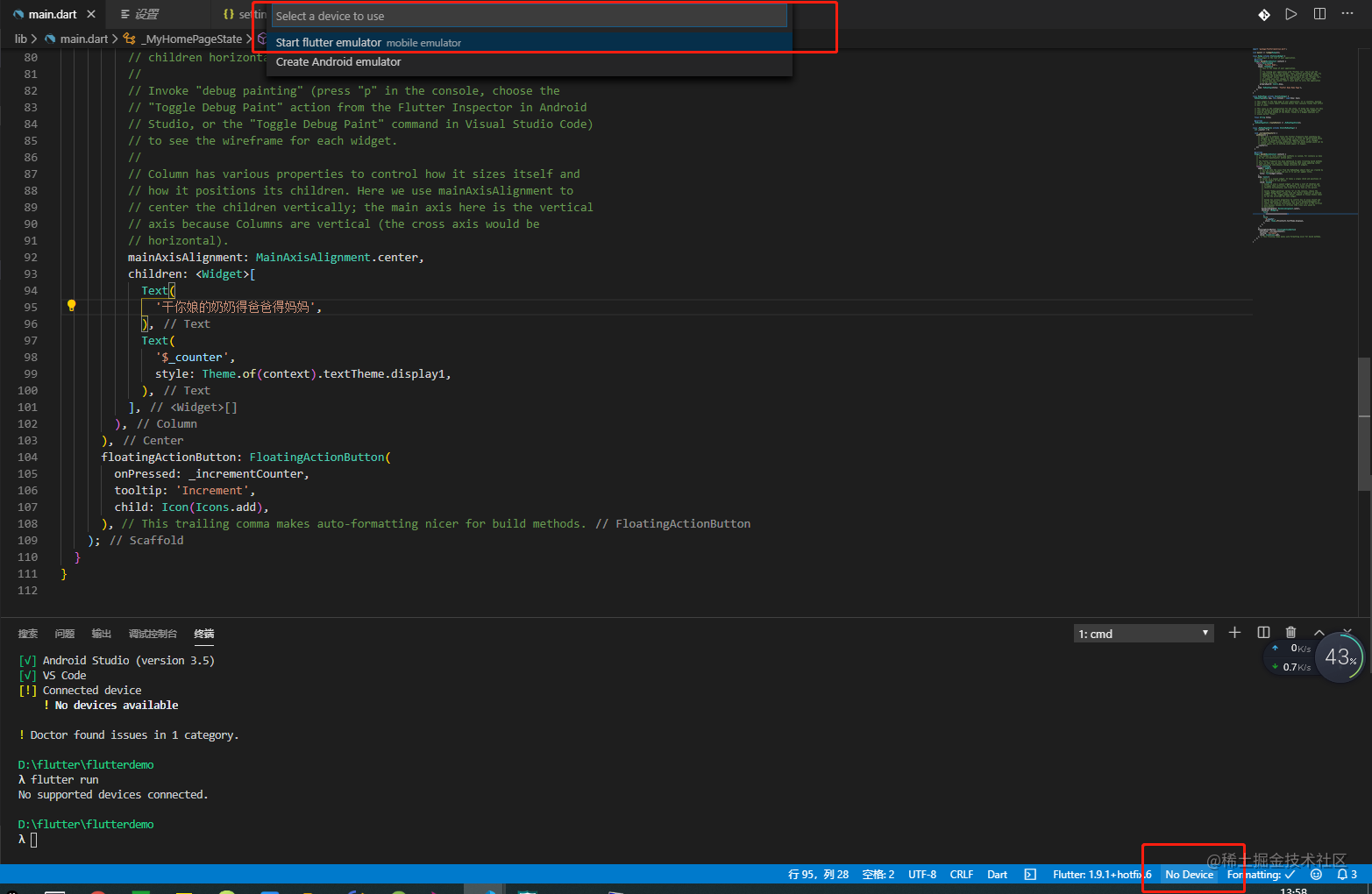Click the Run/Debug play icon in title bar
The height and width of the screenshot is (894, 1372).
pos(1291,14)
